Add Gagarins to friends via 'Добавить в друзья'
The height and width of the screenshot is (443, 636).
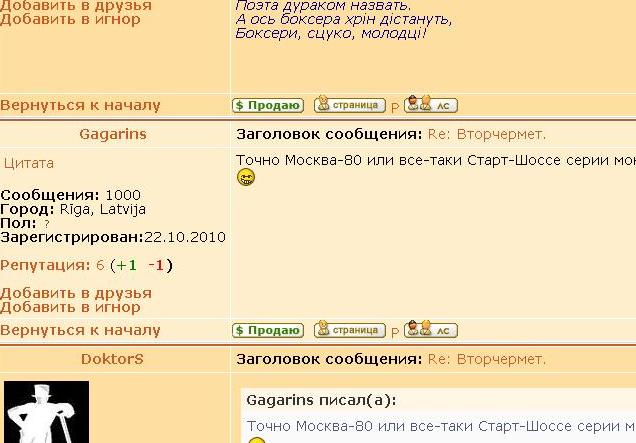pos(76,293)
